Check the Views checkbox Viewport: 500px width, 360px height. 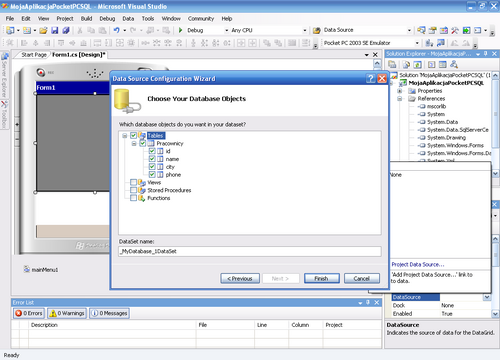point(133,182)
